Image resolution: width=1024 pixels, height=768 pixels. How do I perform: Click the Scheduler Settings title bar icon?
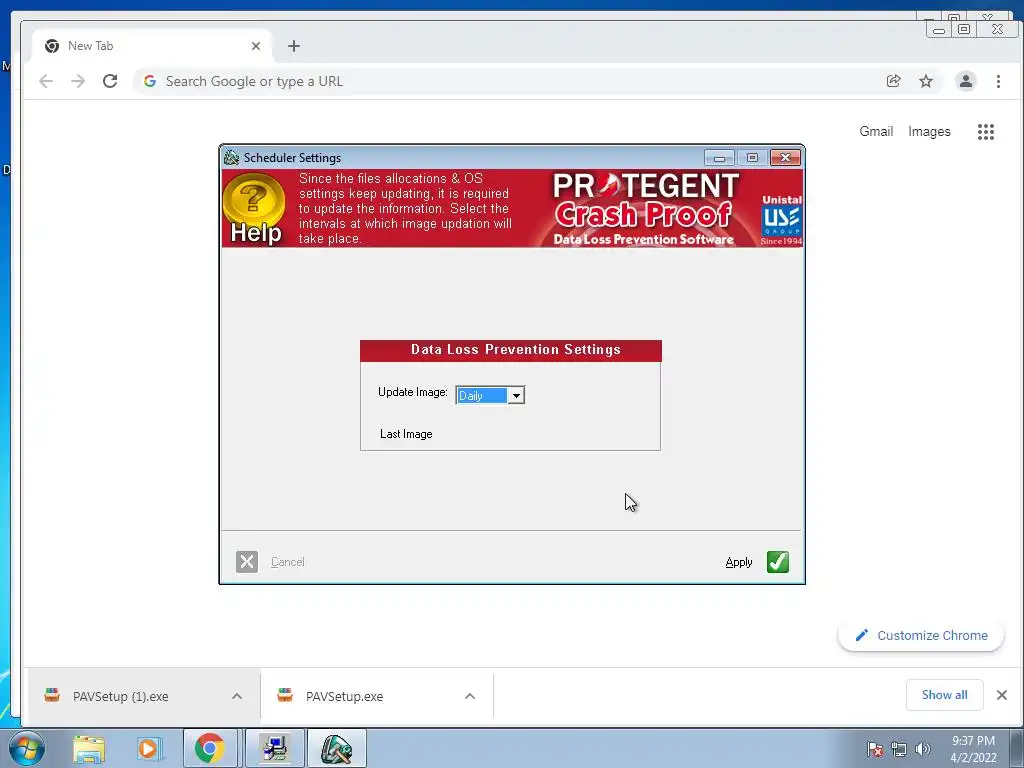point(231,157)
